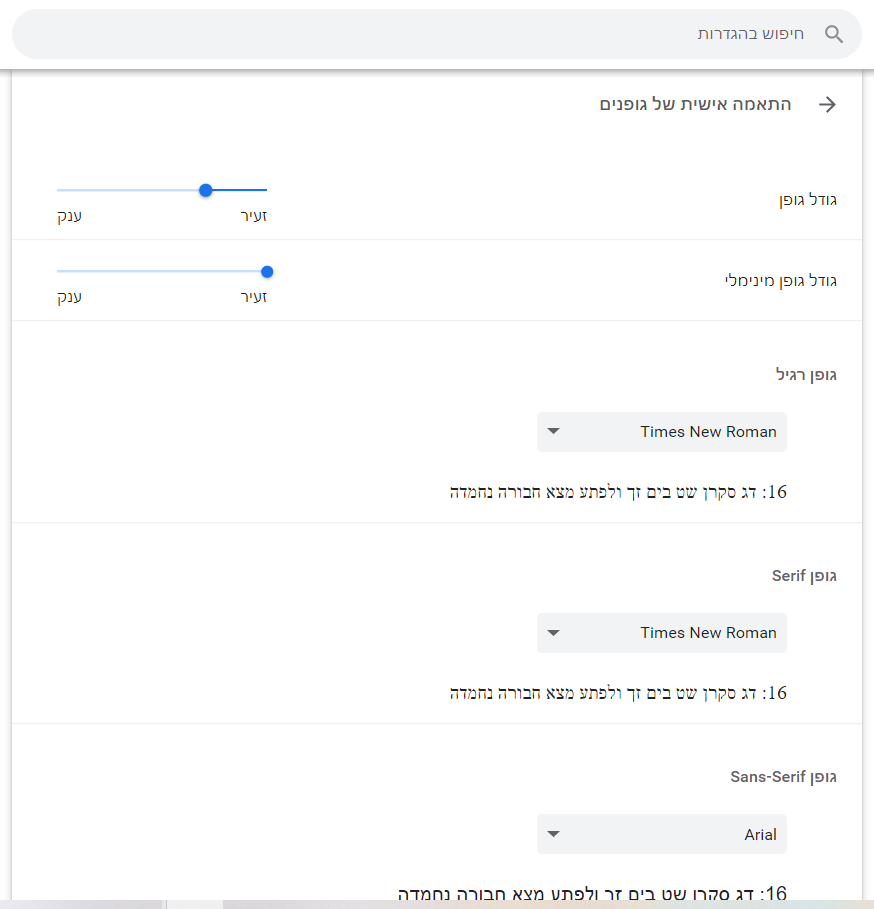Click "ענק" label under minimum font size slider

(x=69, y=297)
